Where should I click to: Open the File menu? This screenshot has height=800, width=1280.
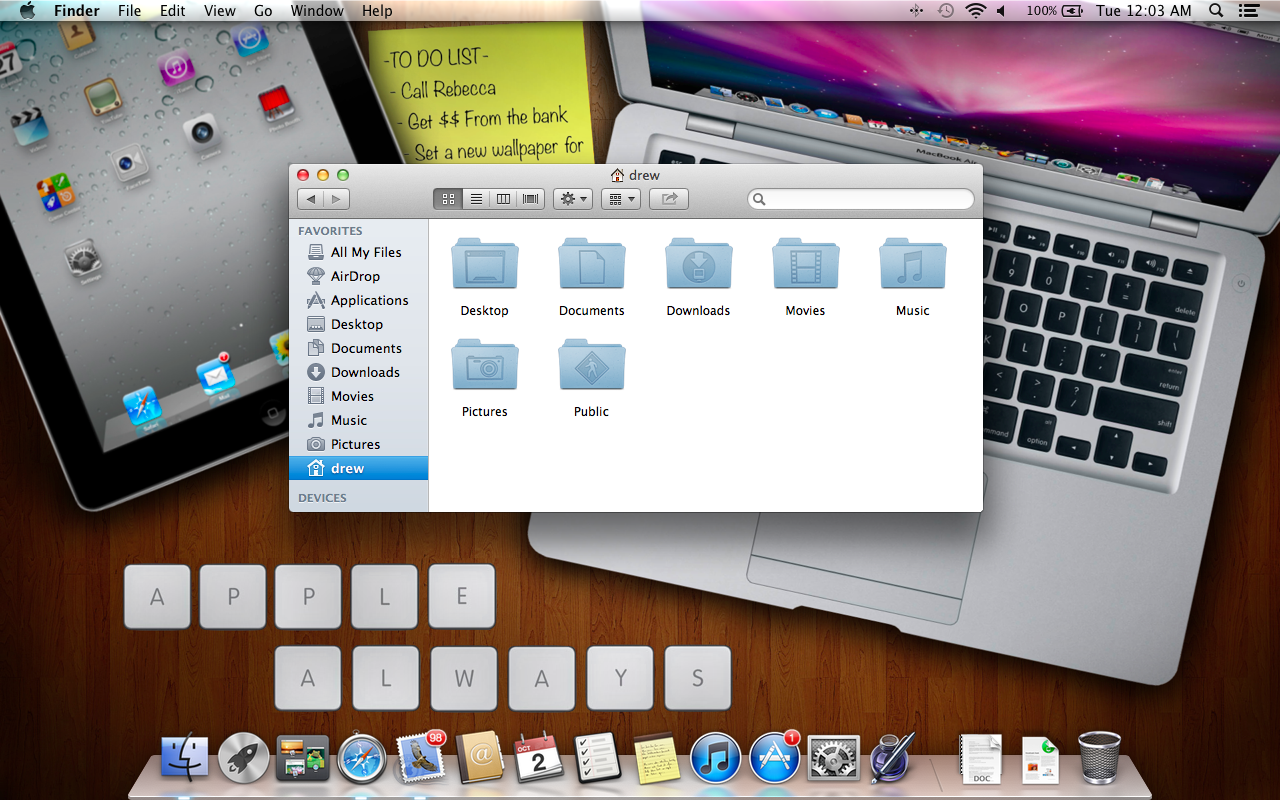pyautogui.click(x=129, y=11)
